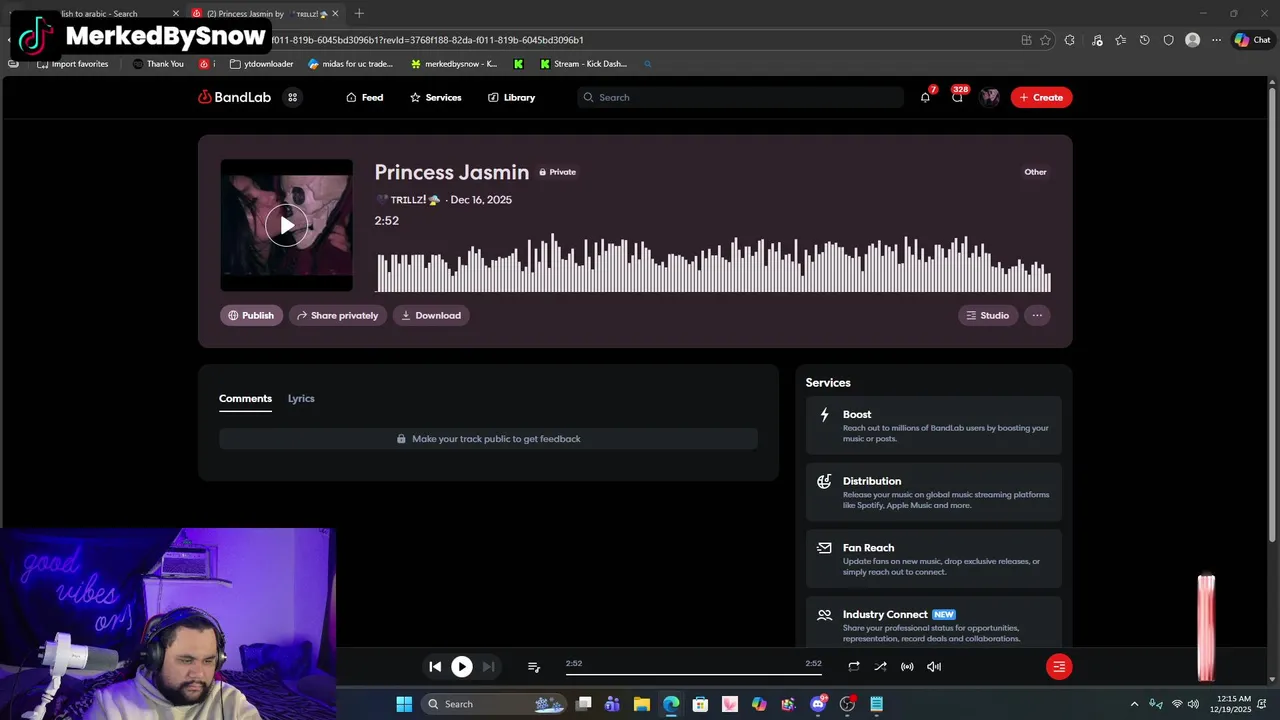Click the TRILLZ! artist name
The height and width of the screenshot is (720, 1280).
[408, 200]
